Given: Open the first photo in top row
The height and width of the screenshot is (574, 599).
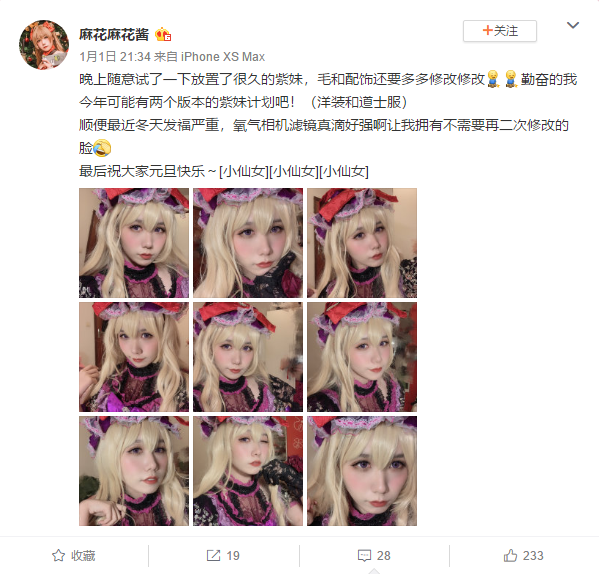Looking at the screenshot, I should (134, 243).
